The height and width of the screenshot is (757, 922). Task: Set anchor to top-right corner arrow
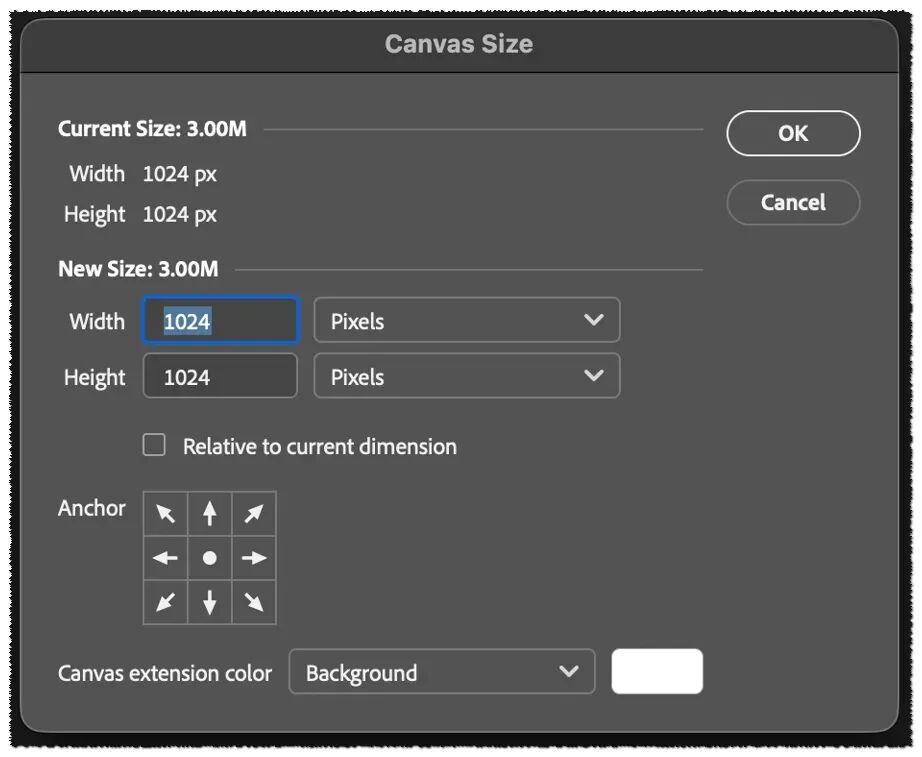pos(254,513)
